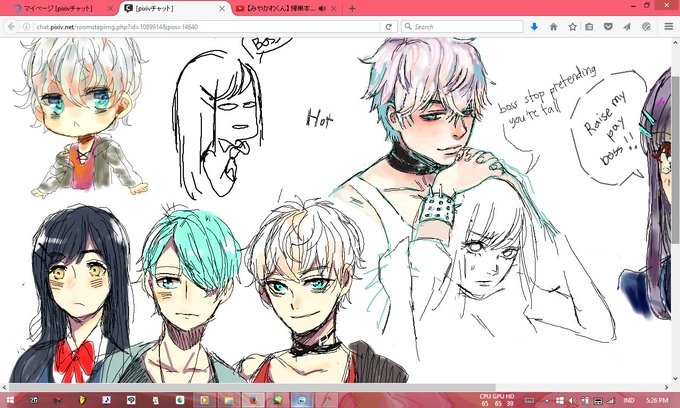The height and width of the screenshot is (408, 680).
Task: Mute the YouTube tab speaker icon
Action: click(x=322, y=8)
